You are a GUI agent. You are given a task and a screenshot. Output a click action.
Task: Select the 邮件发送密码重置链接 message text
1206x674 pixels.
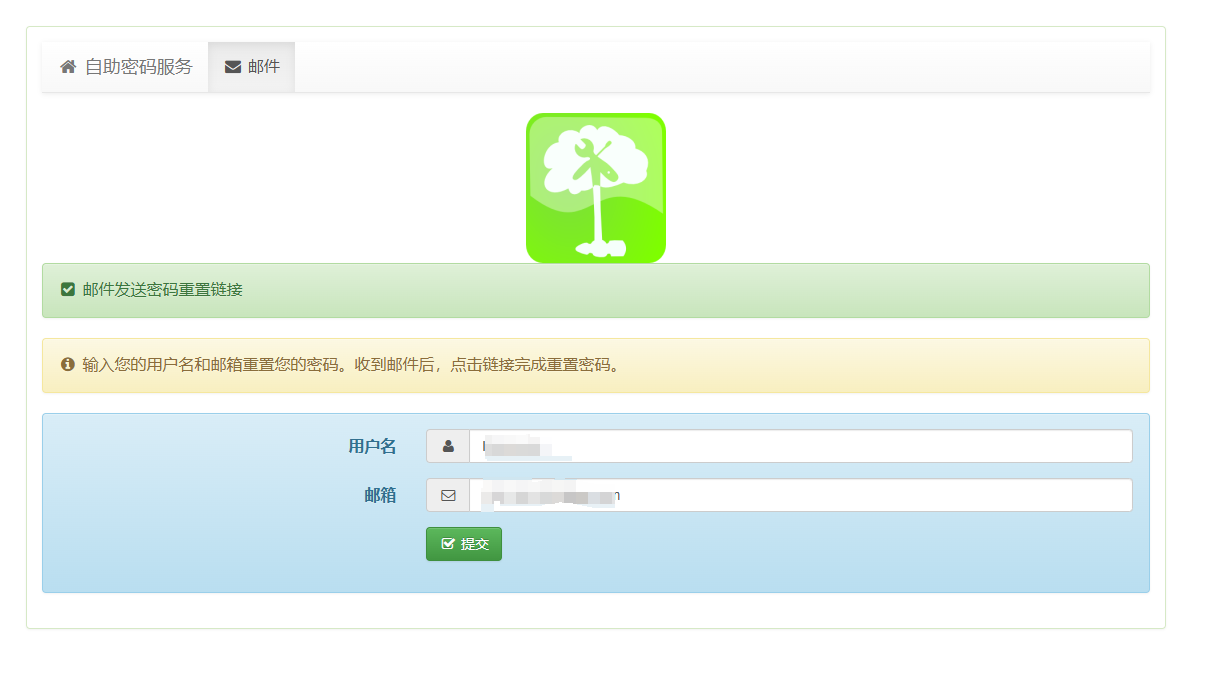pos(163,290)
